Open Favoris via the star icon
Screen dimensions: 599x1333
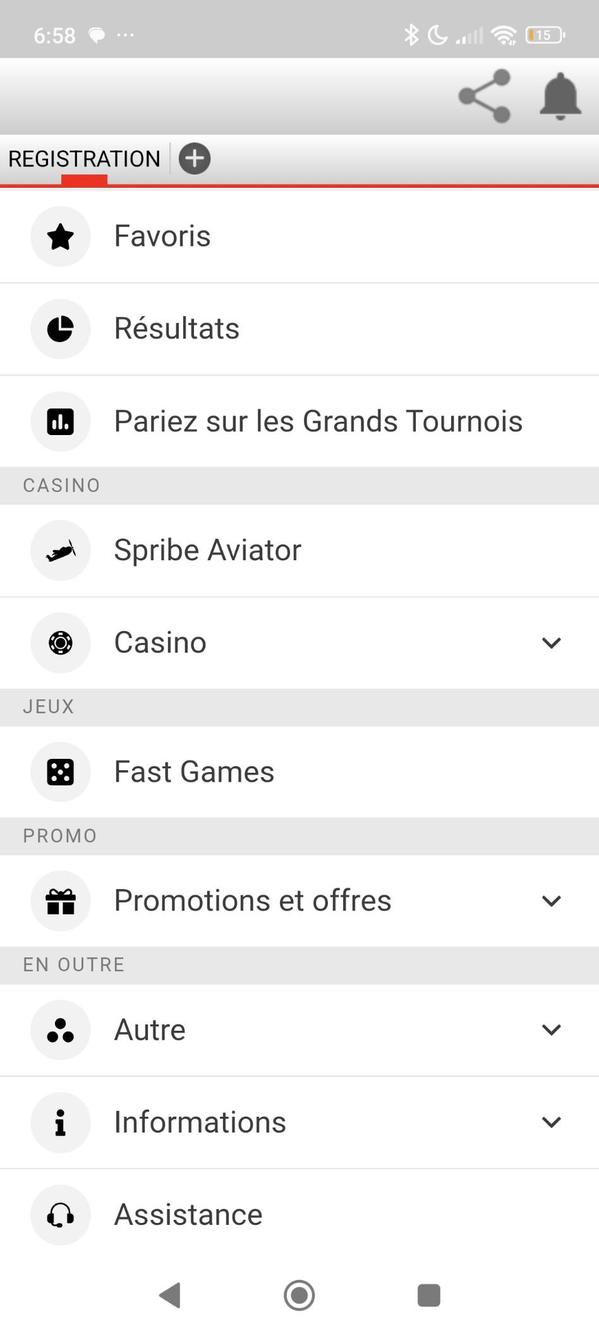[x=60, y=236]
